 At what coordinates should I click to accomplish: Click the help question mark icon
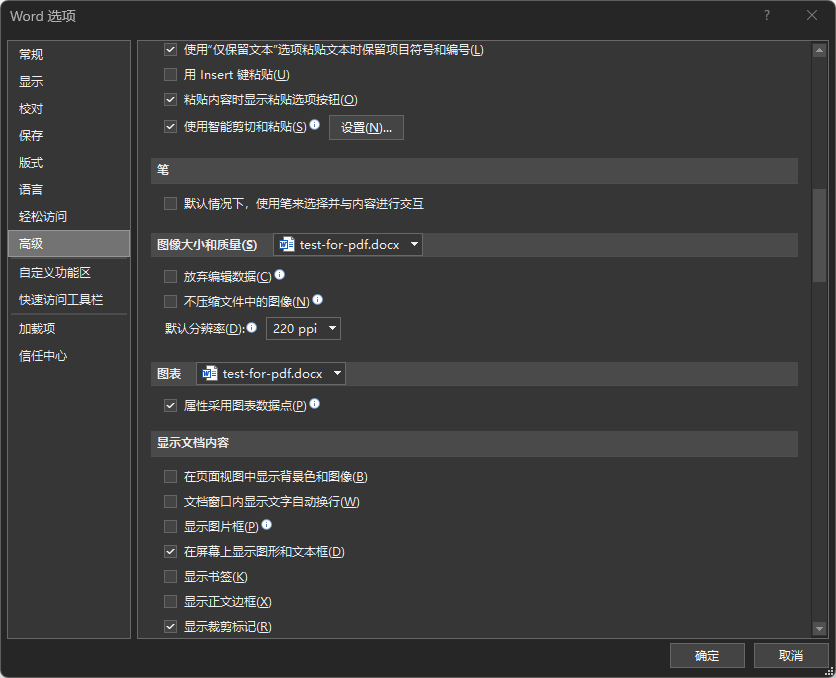tap(767, 15)
